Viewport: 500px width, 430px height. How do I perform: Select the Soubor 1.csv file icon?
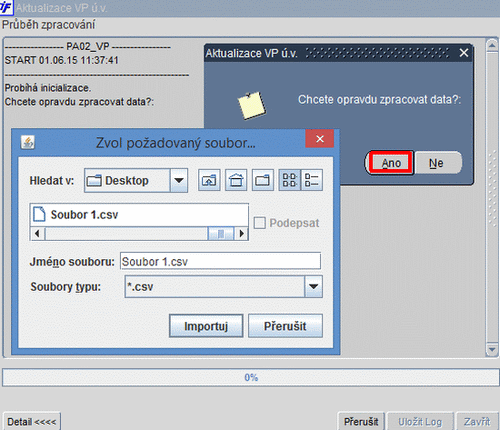pos(39,215)
